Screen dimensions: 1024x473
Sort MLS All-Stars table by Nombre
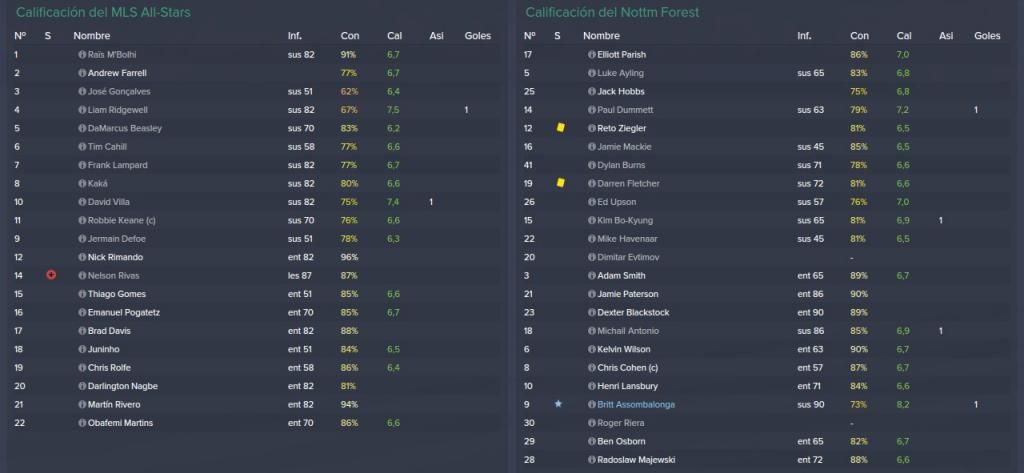click(x=91, y=36)
